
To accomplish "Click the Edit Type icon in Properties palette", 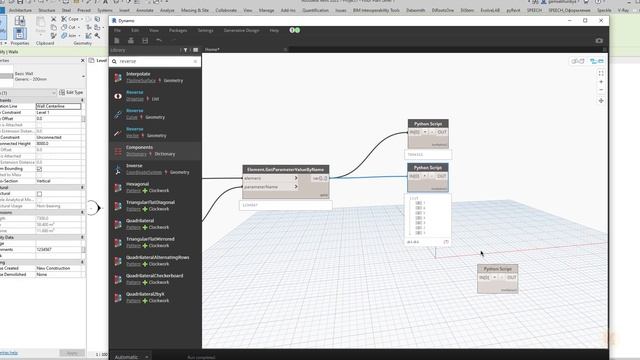I will pyautogui.click(x=71, y=93).
